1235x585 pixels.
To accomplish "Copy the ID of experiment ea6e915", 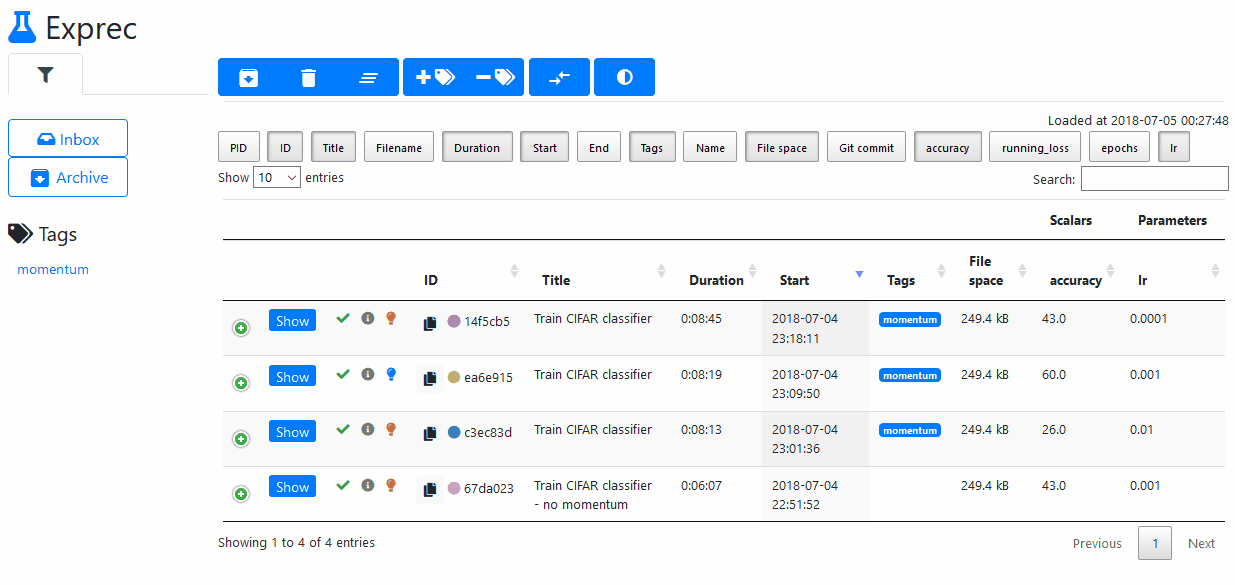I will pos(430,378).
